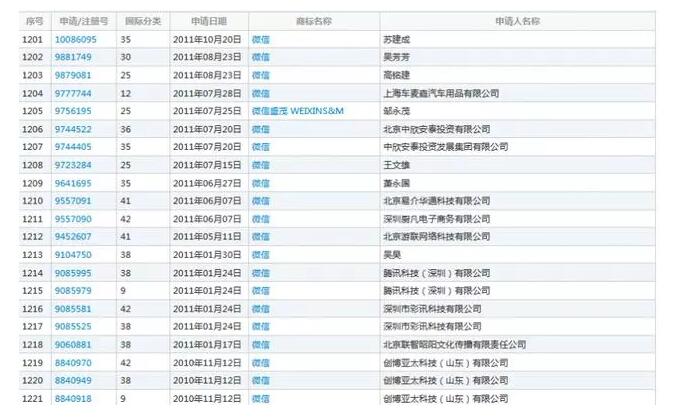Select applicant 北京游联网络科技有限公司

pyautogui.click(x=437, y=237)
